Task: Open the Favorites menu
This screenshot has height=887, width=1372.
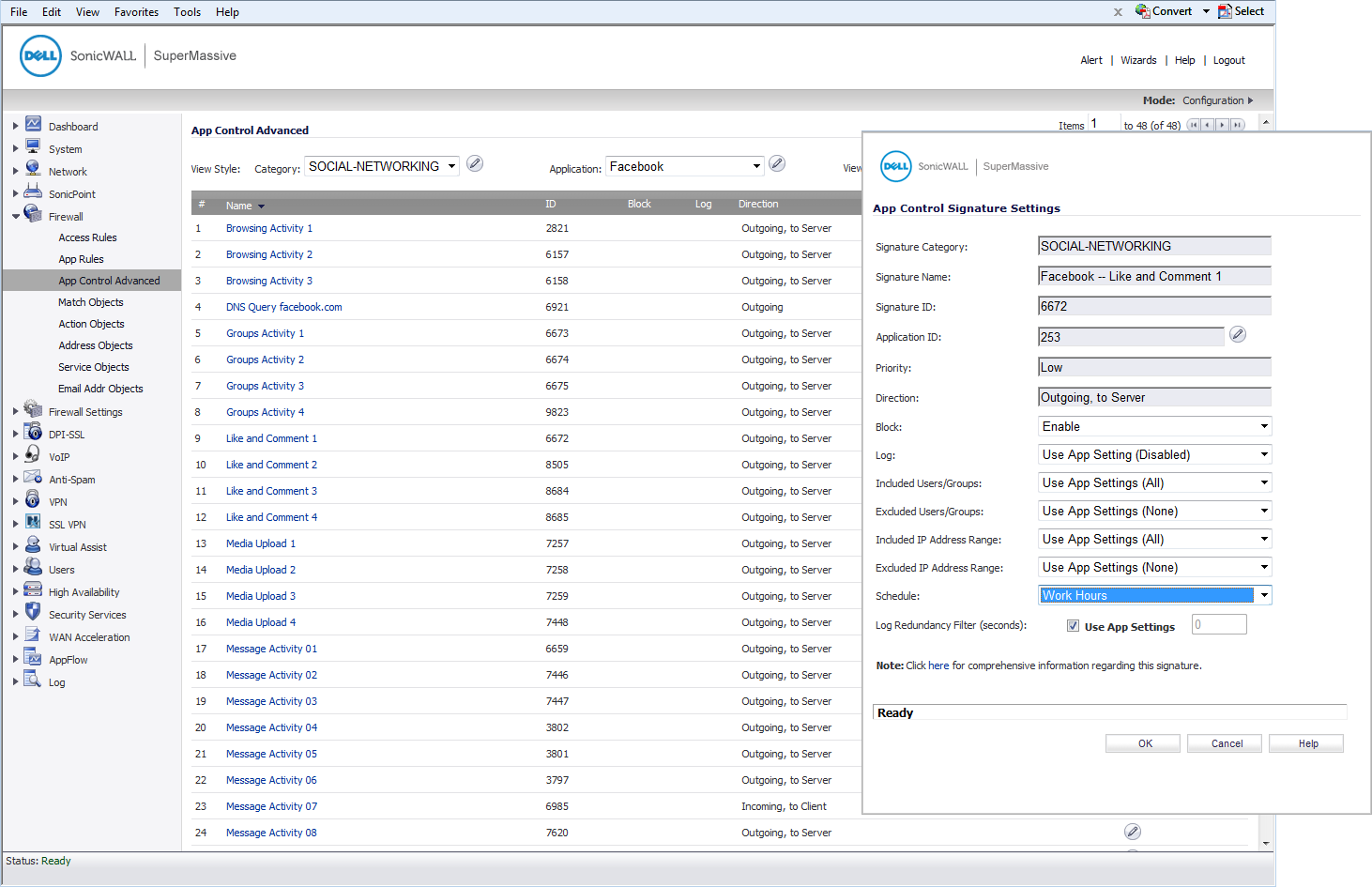Action: coord(136,12)
